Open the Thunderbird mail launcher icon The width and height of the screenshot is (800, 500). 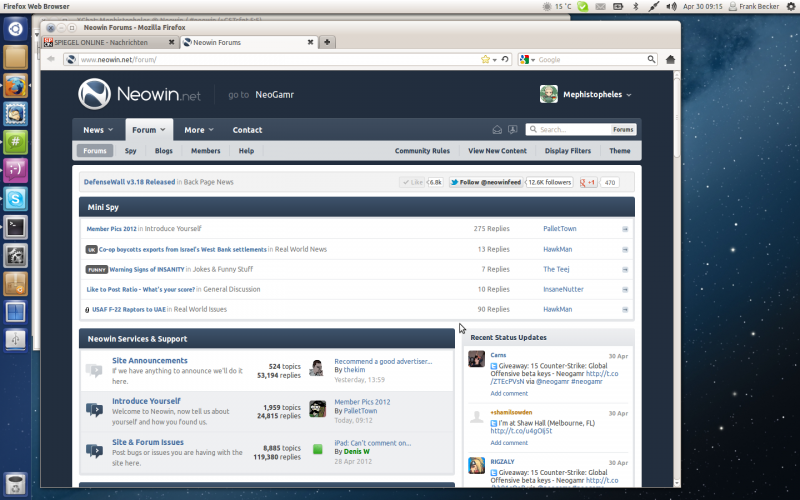coord(15,113)
